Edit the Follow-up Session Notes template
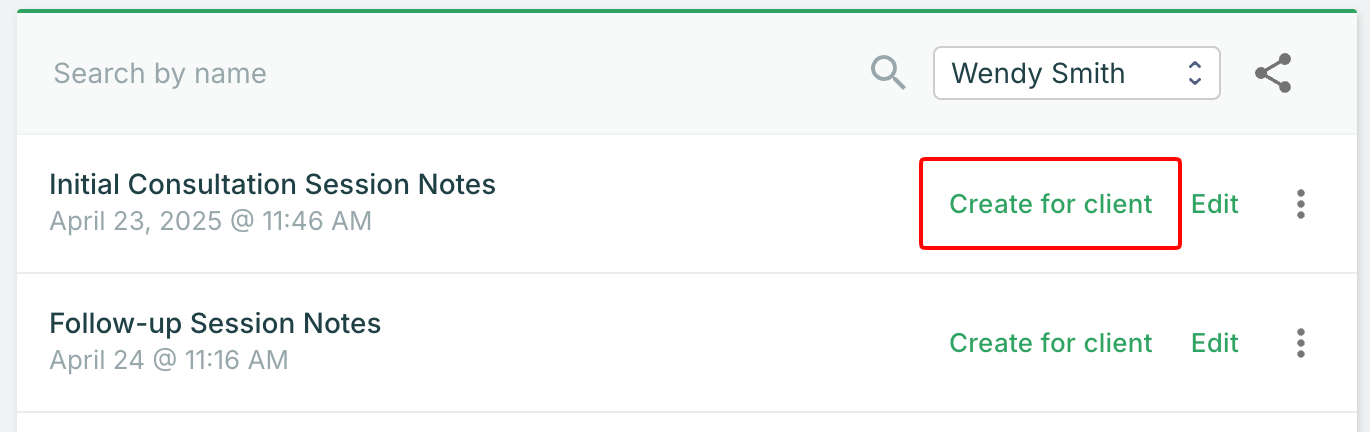This screenshot has width=1370, height=432. (x=1214, y=343)
